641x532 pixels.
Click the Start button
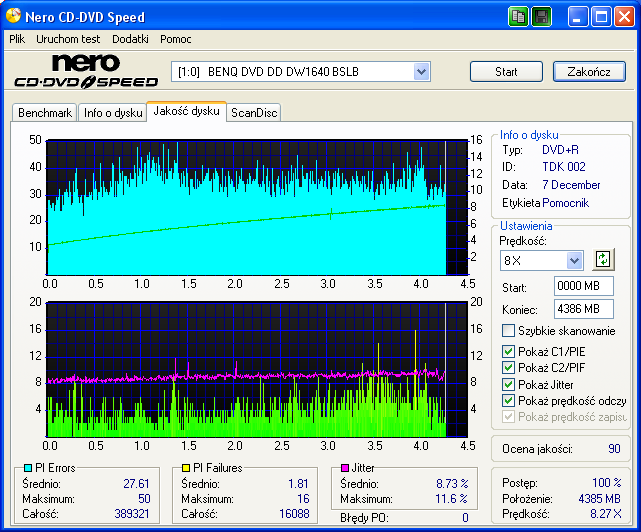(x=506, y=72)
